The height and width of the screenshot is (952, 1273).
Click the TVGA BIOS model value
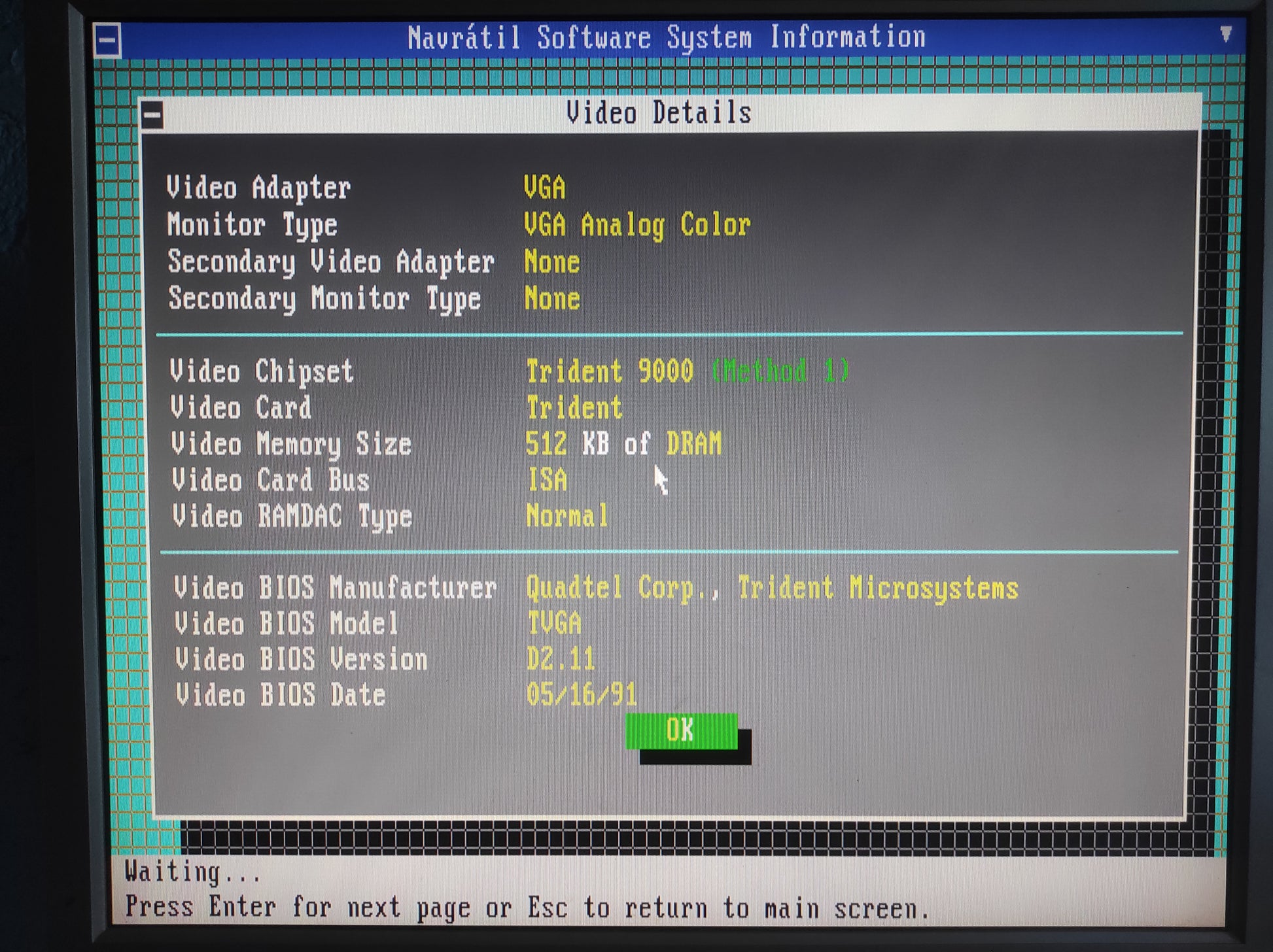click(x=554, y=623)
